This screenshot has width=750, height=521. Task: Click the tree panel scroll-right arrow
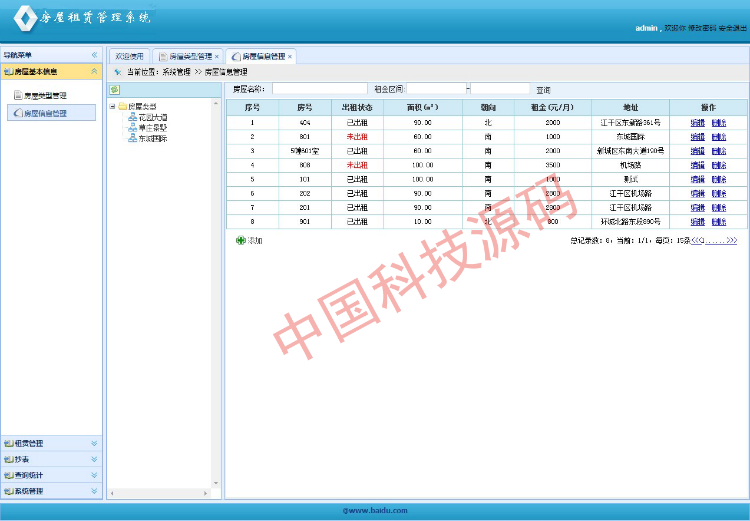pyautogui.click(x=206, y=493)
